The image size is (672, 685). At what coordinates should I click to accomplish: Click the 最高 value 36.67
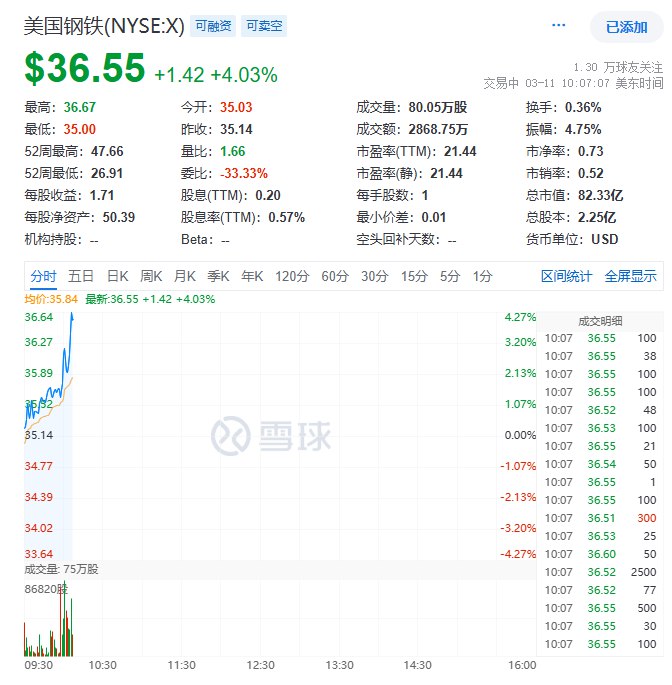[x=80, y=107]
